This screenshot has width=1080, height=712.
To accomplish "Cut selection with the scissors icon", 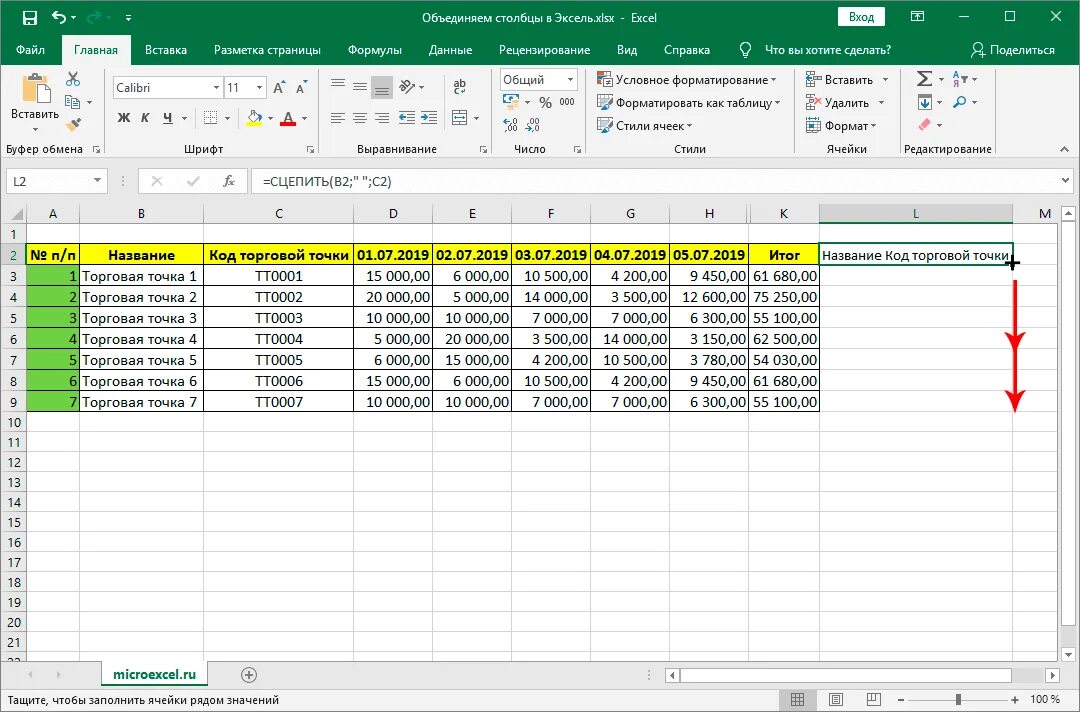I will point(73,79).
